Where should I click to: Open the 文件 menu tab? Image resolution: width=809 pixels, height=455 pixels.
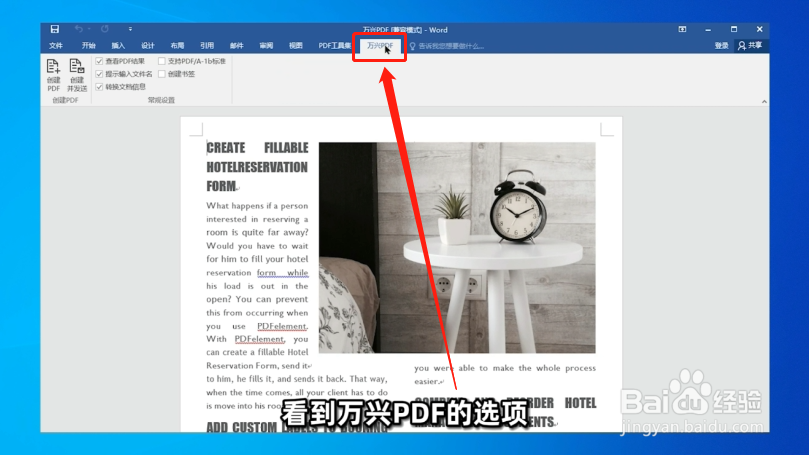(x=56, y=46)
